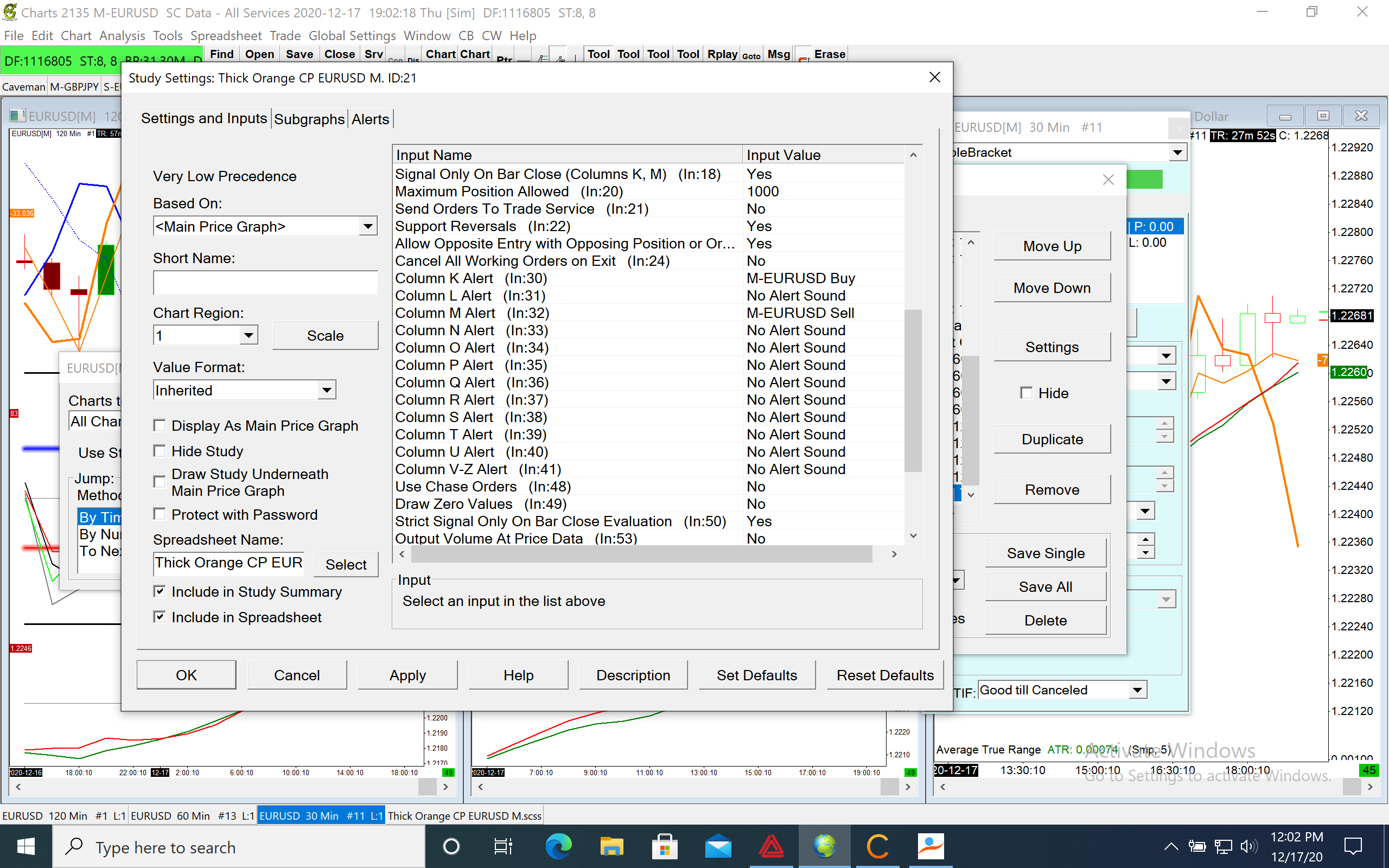Click the Apply button
The width and height of the screenshot is (1389, 868).
coord(407,675)
